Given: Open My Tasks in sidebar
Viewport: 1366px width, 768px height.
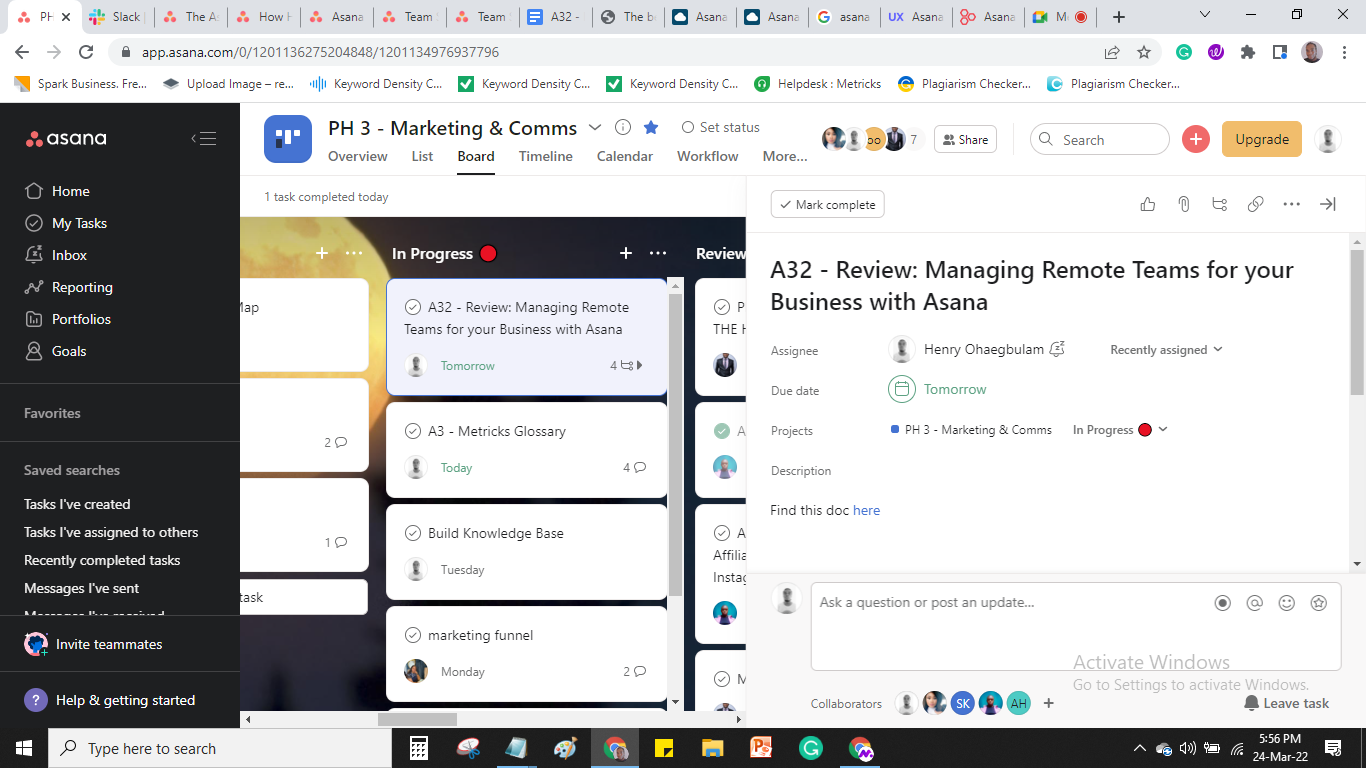Looking at the screenshot, I should point(65,223).
